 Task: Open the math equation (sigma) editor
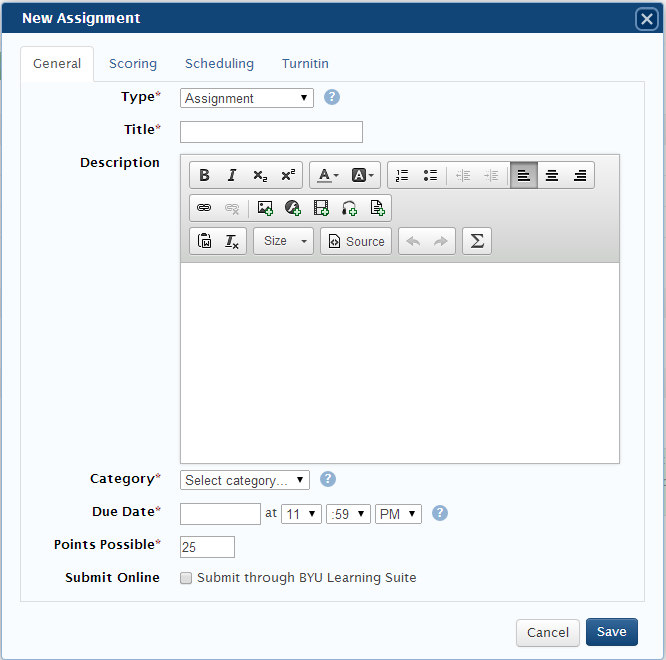tap(477, 241)
